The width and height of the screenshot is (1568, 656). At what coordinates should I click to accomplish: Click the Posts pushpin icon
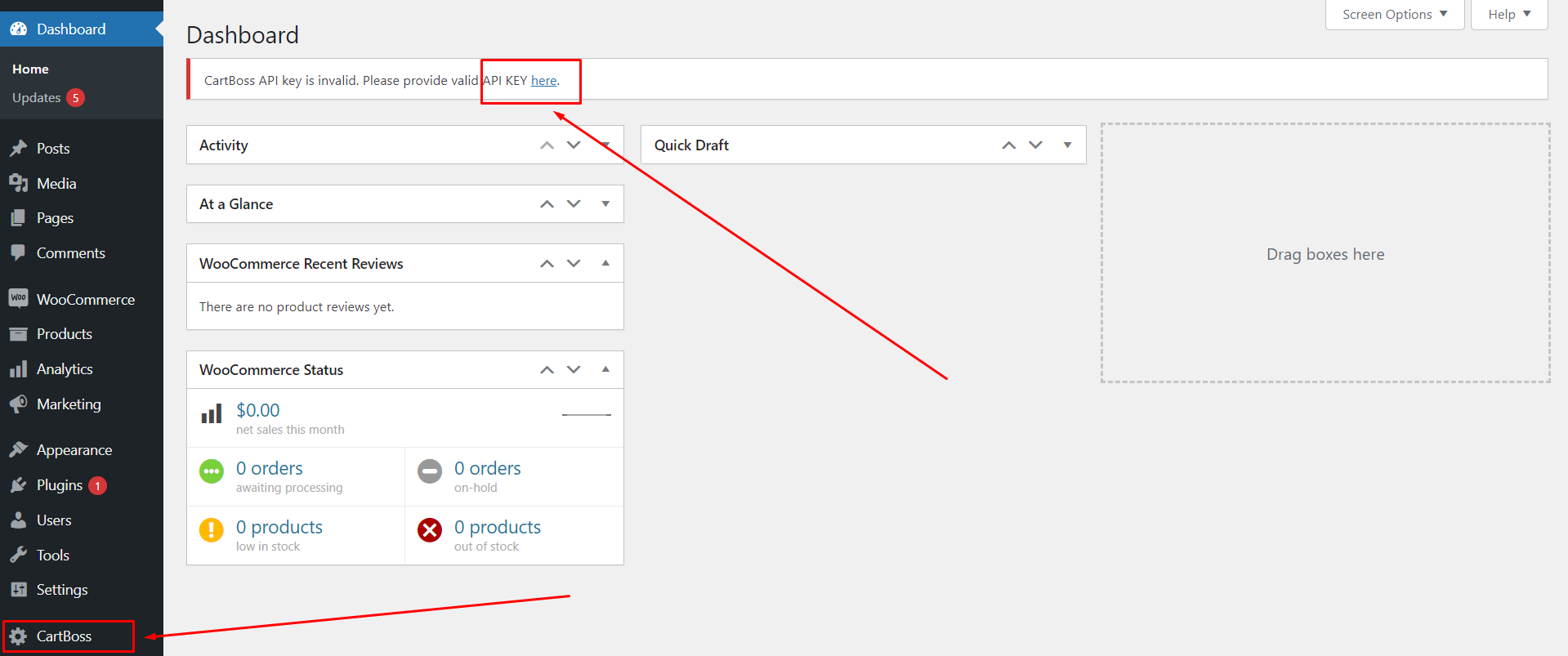pos(19,149)
